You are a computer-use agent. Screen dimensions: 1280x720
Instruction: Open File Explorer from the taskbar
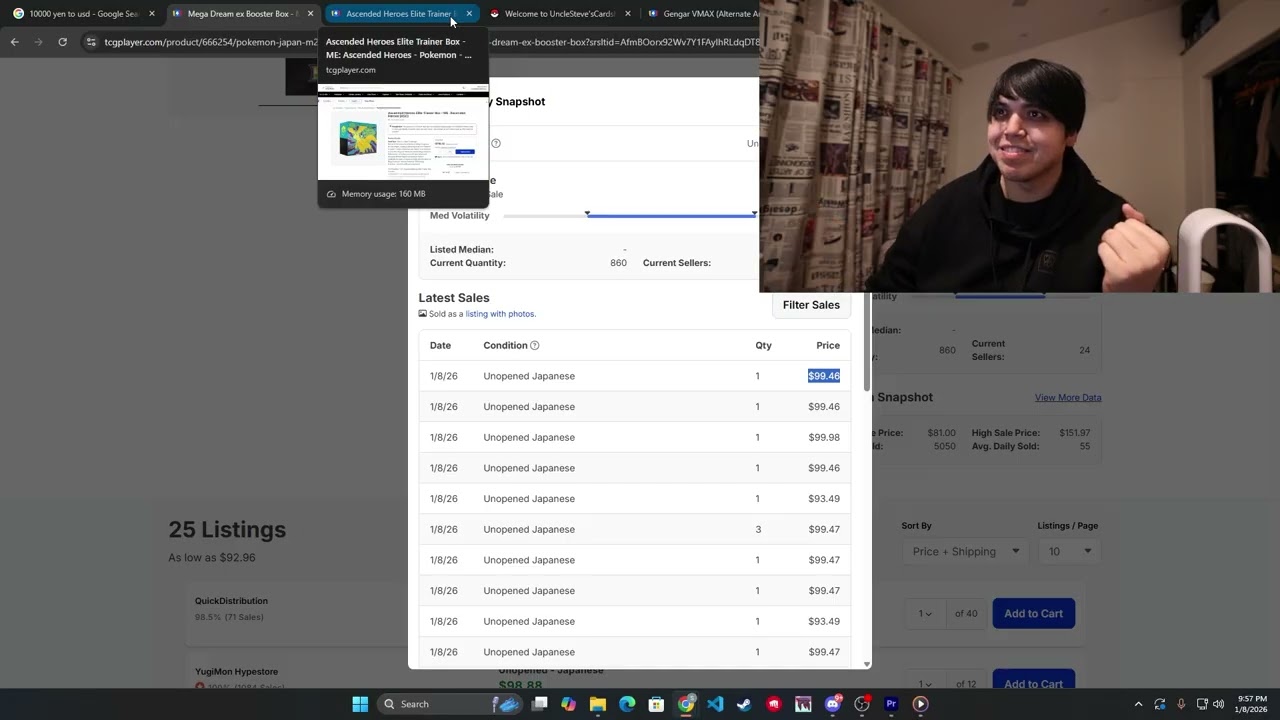tap(598, 704)
